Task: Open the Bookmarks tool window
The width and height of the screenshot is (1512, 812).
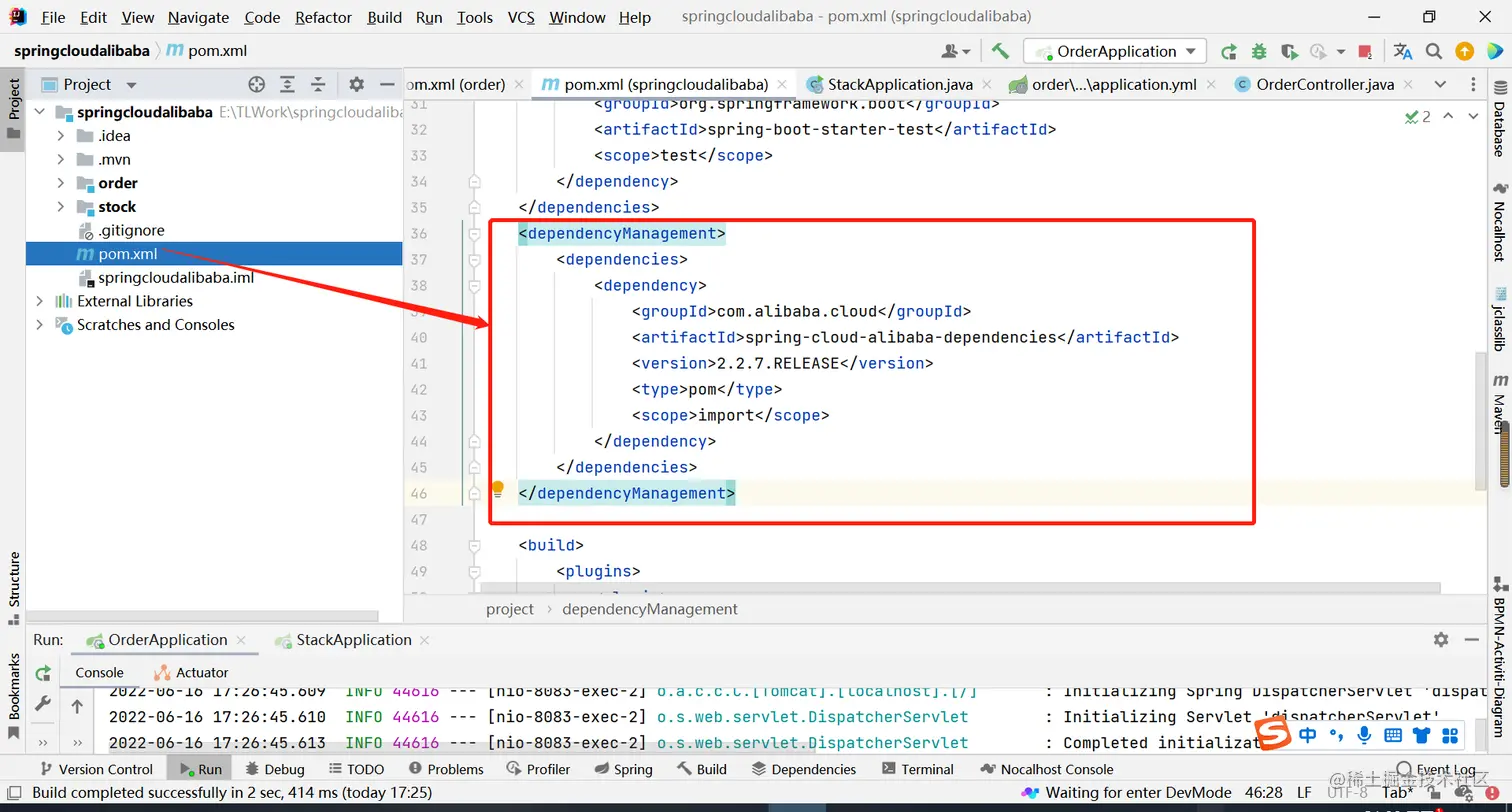Action: pyautogui.click(x=14, y=695)
